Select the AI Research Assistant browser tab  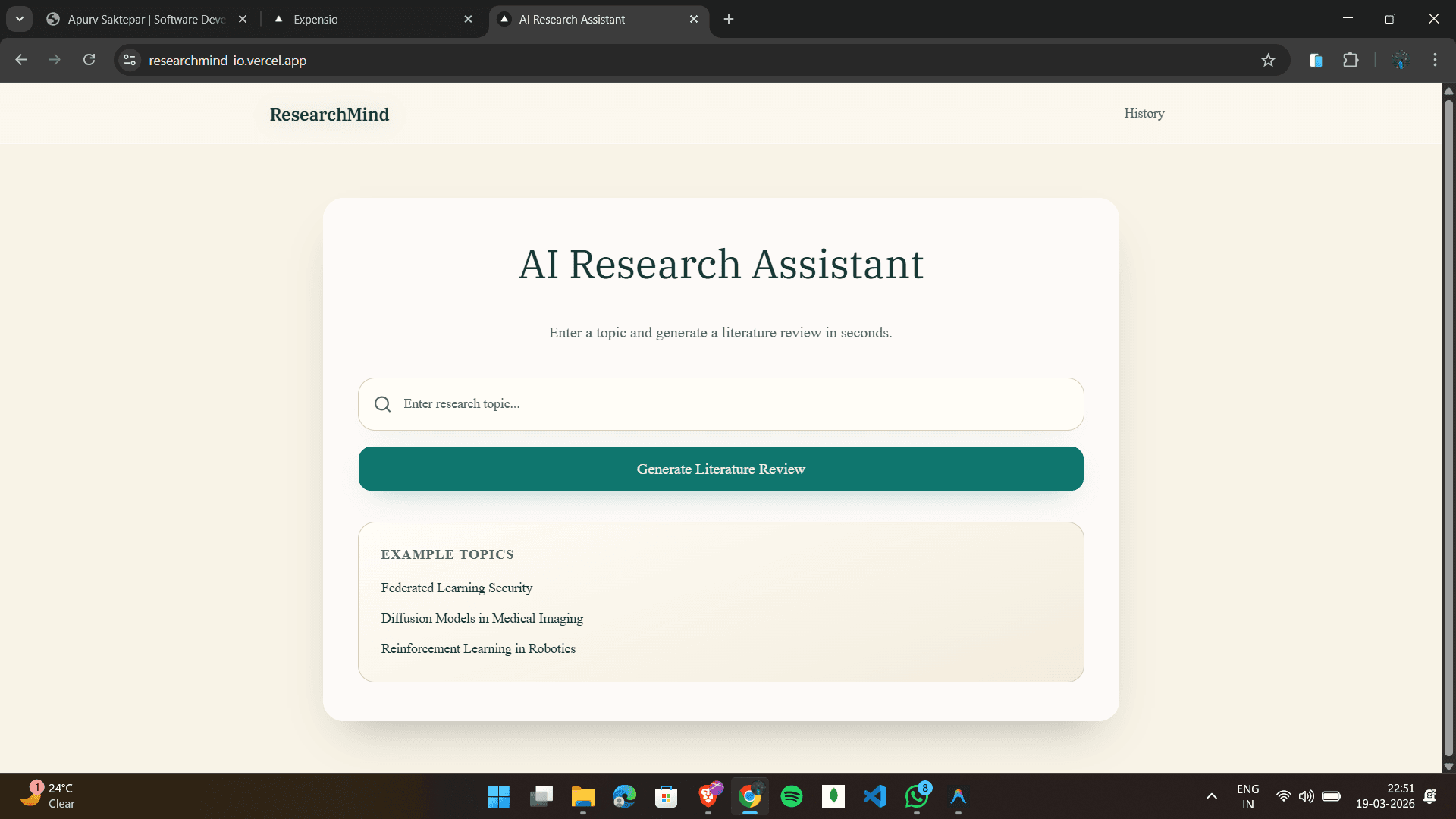pyautogui.click(x=599, y=19)
